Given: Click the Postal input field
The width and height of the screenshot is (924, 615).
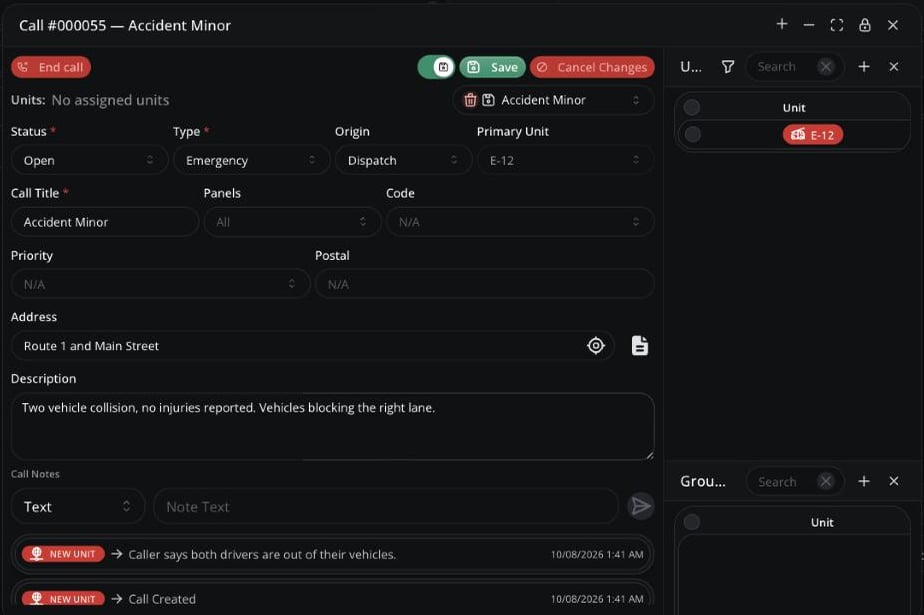Looking at the screenshot, I should pos(484,285).
